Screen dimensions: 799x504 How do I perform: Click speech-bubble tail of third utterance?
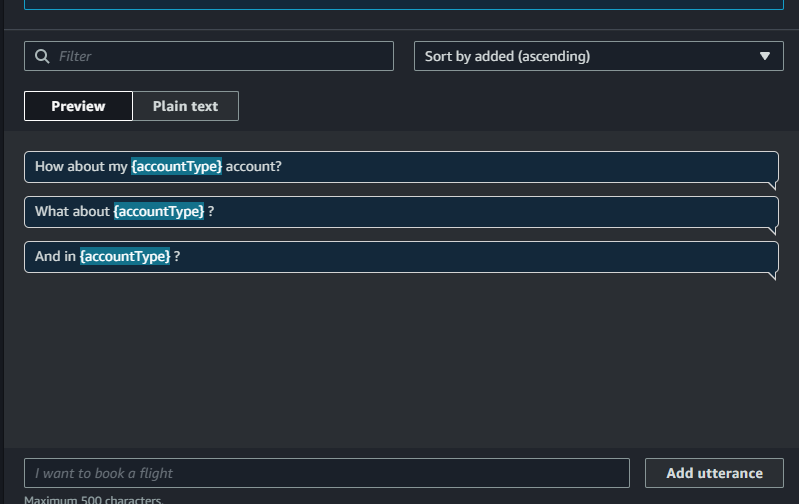coord(772,275)
